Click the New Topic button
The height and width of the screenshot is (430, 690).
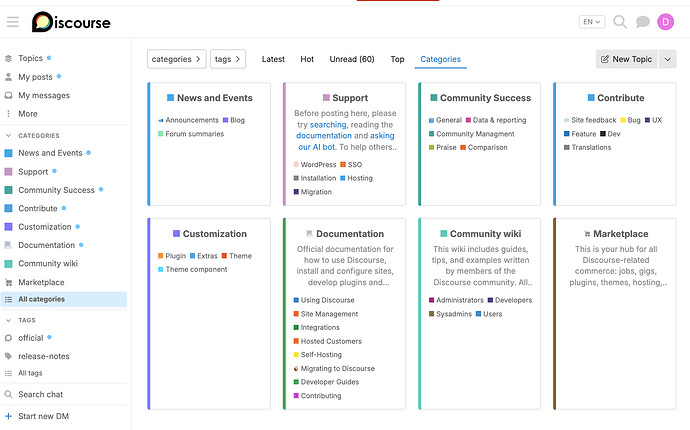click(627, 59)
